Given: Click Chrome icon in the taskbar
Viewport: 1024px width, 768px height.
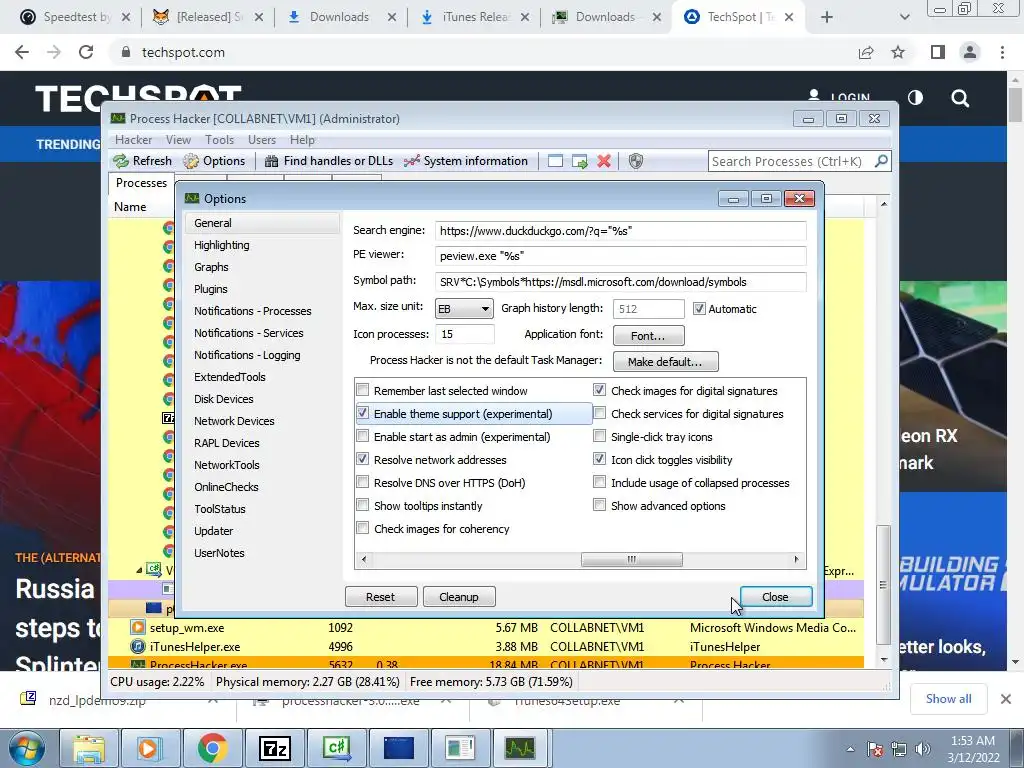Looking at the screenshot, I should (212, 748).
